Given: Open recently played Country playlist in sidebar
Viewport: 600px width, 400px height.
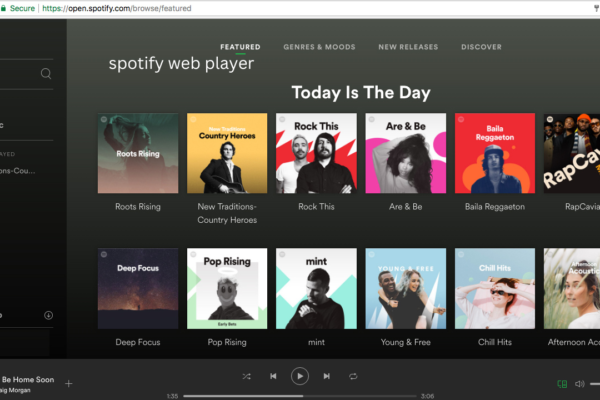Looking at the screenshot, I should click(x=18, y=171).
